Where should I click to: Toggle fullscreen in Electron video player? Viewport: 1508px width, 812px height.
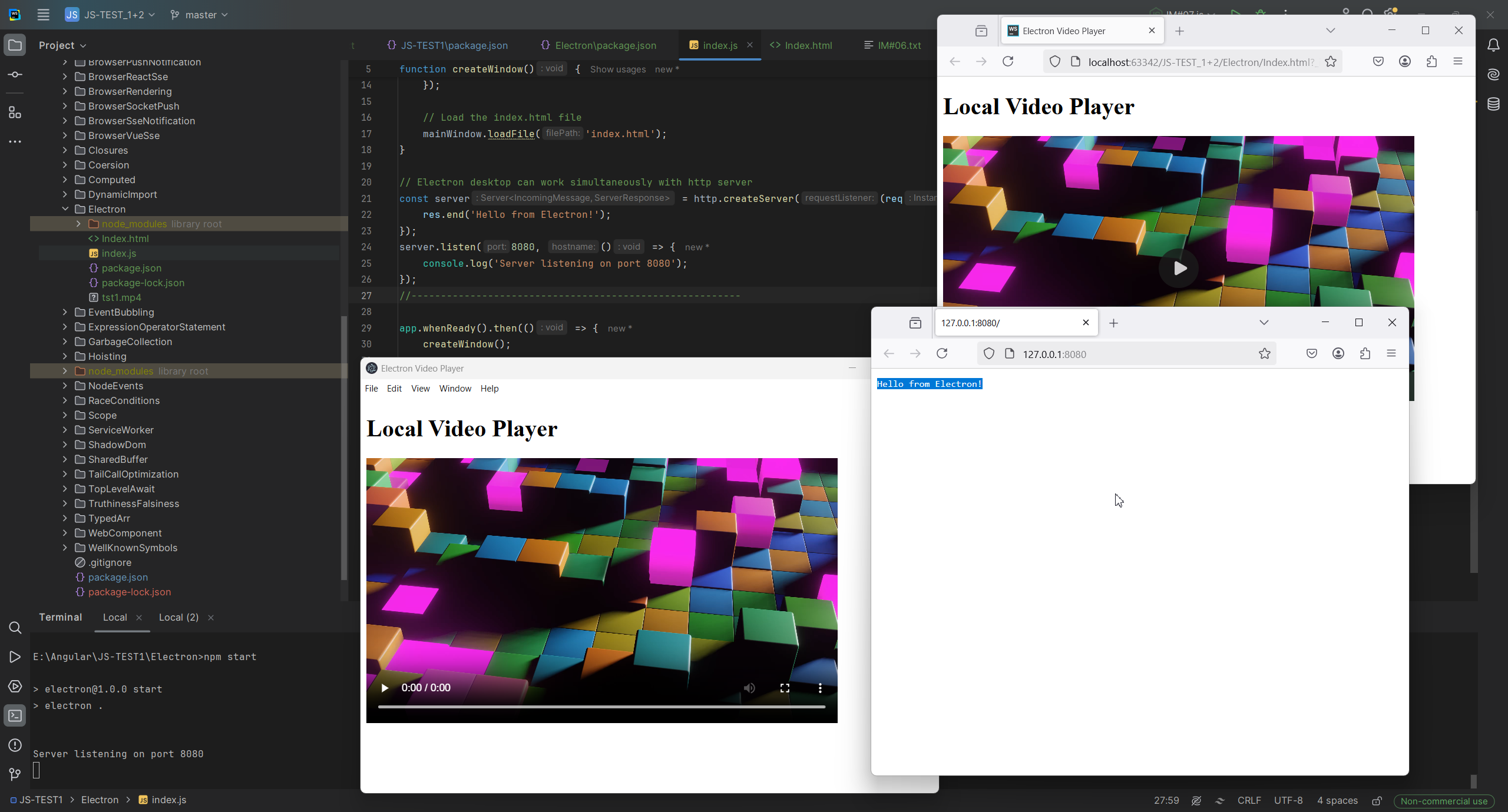[x=785, y=688]
